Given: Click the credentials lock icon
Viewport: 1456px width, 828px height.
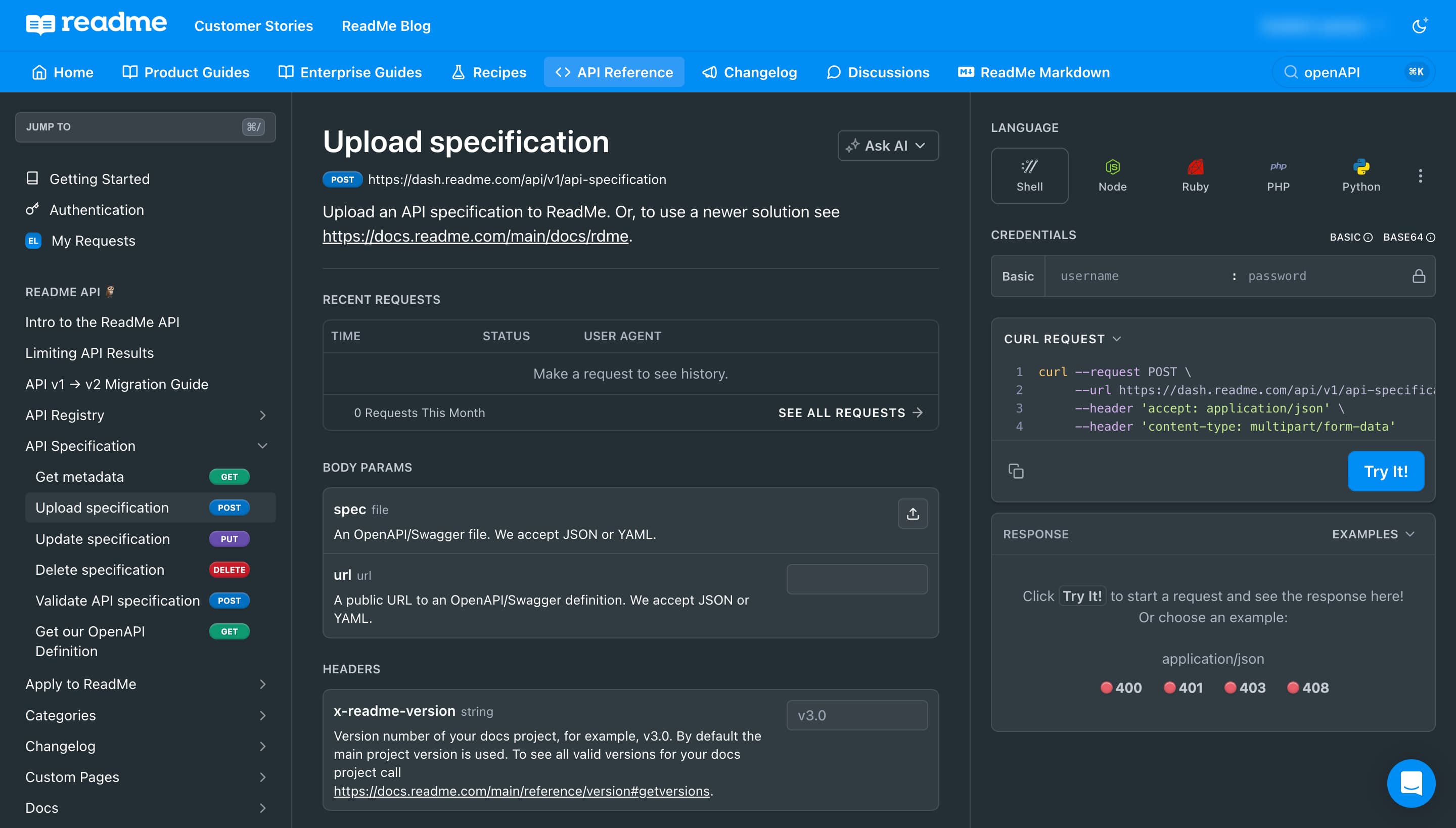Looking at the screenshot, I should click(x=1419, y=276).
